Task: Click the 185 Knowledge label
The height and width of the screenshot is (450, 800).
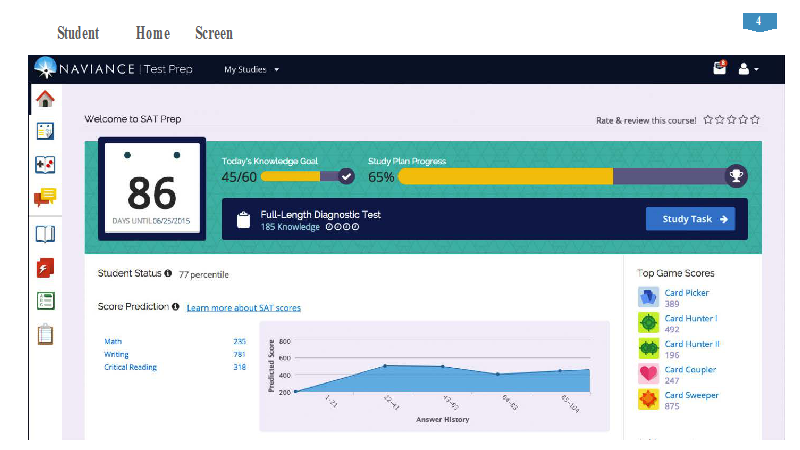Action: (290, 227)
